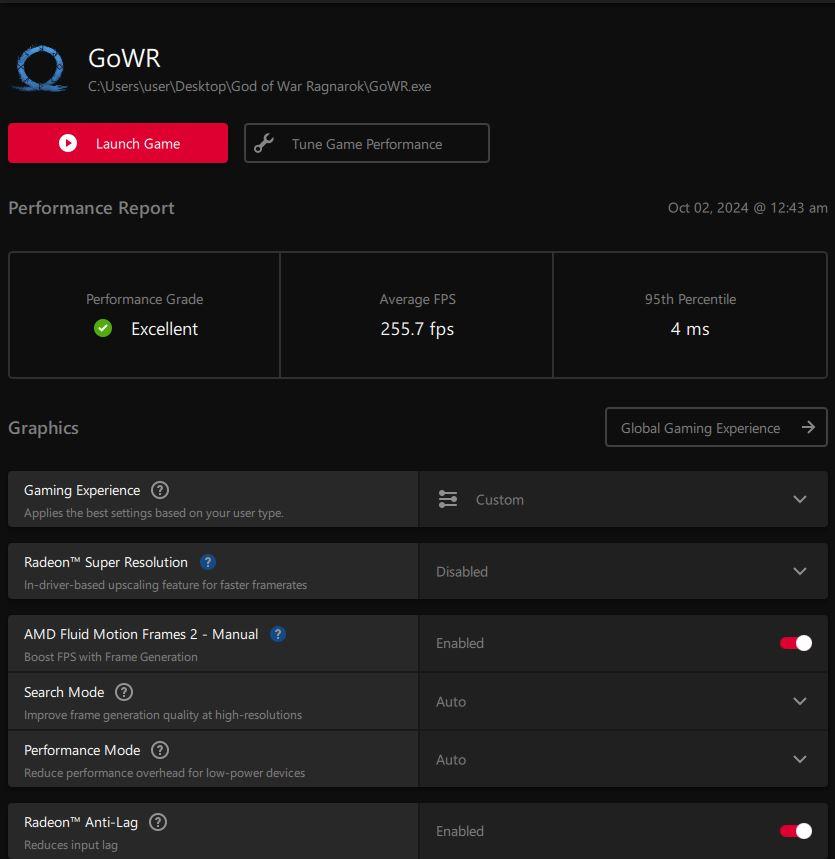
Task: Click the 95th Percentile stat panel
Action: coord(690,315)
